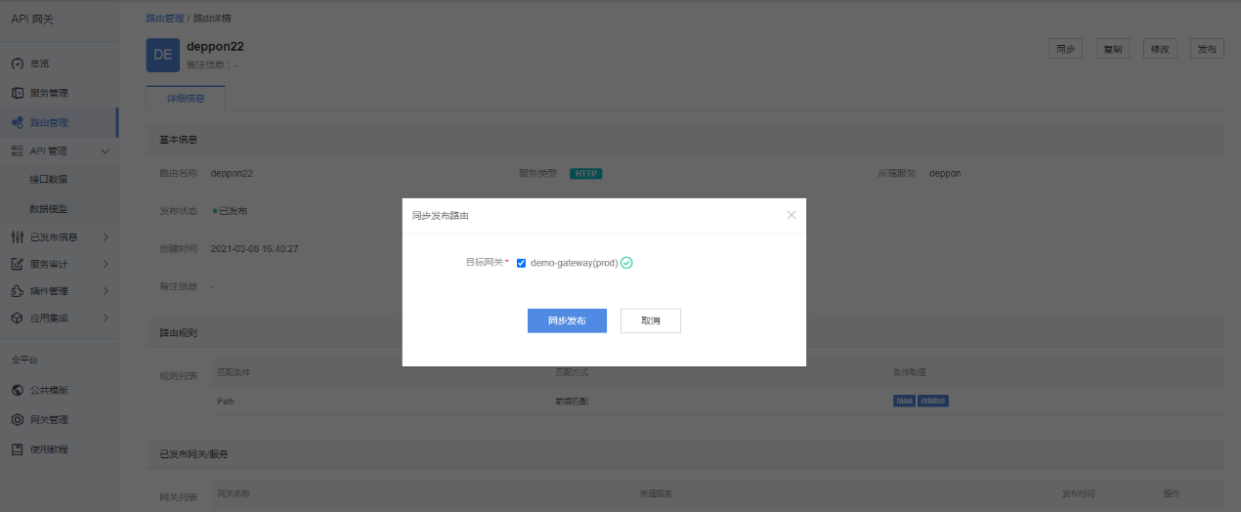Switch to the 详细信息 tab
The width and height of the screenshot is (1241, 512).
tap(185, 98)
